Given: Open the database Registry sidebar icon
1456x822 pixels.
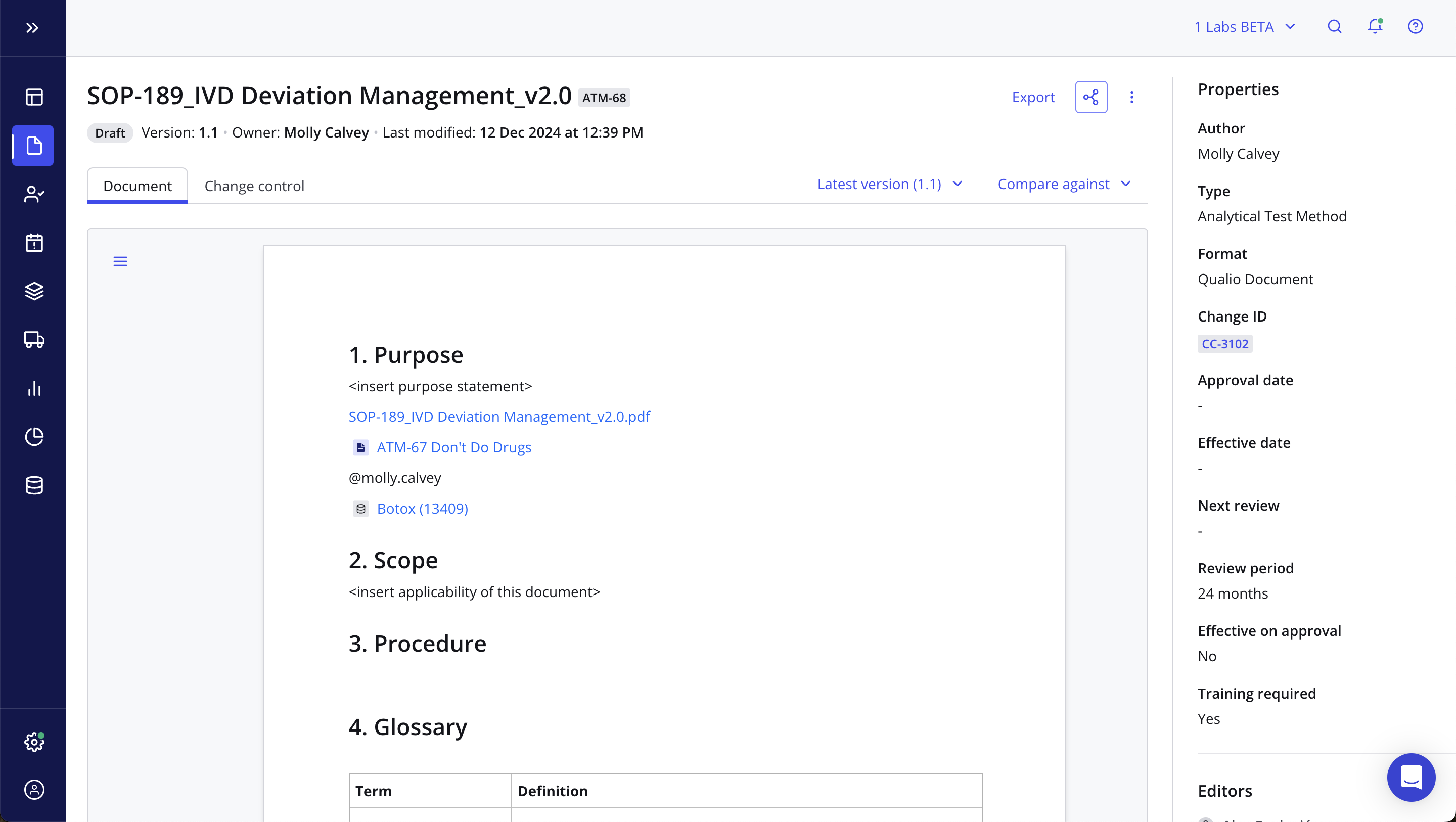Looking at the screenshot, I should (x=33, y=485).
